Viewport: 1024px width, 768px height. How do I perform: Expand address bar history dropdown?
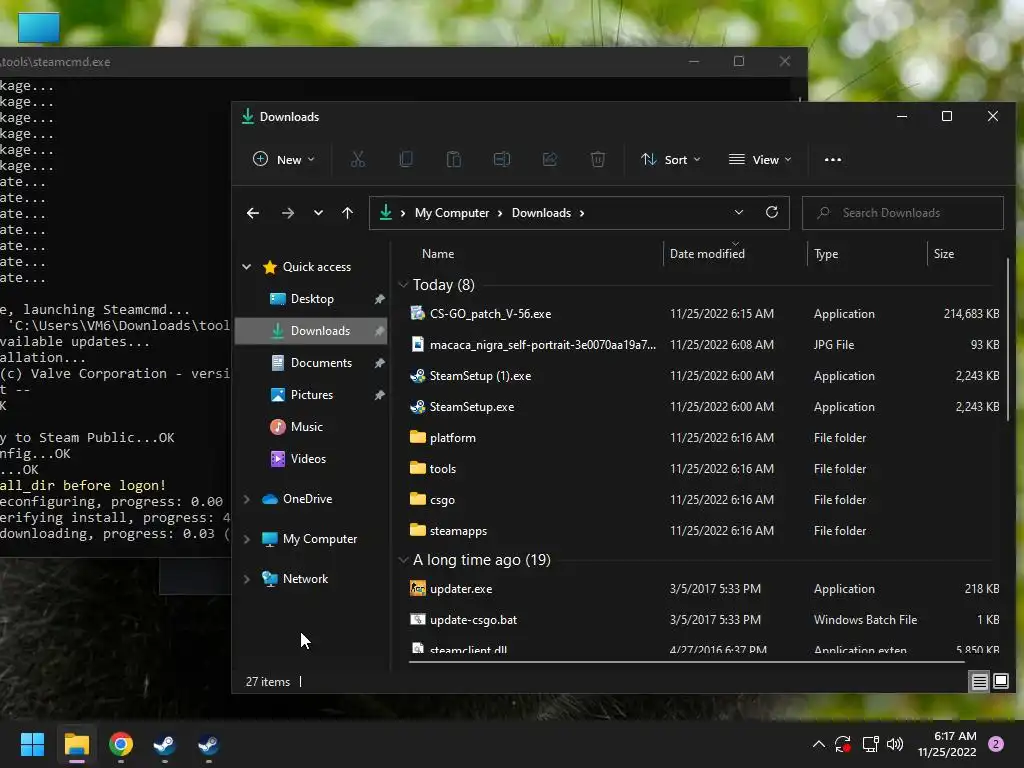tap(739, 212)
